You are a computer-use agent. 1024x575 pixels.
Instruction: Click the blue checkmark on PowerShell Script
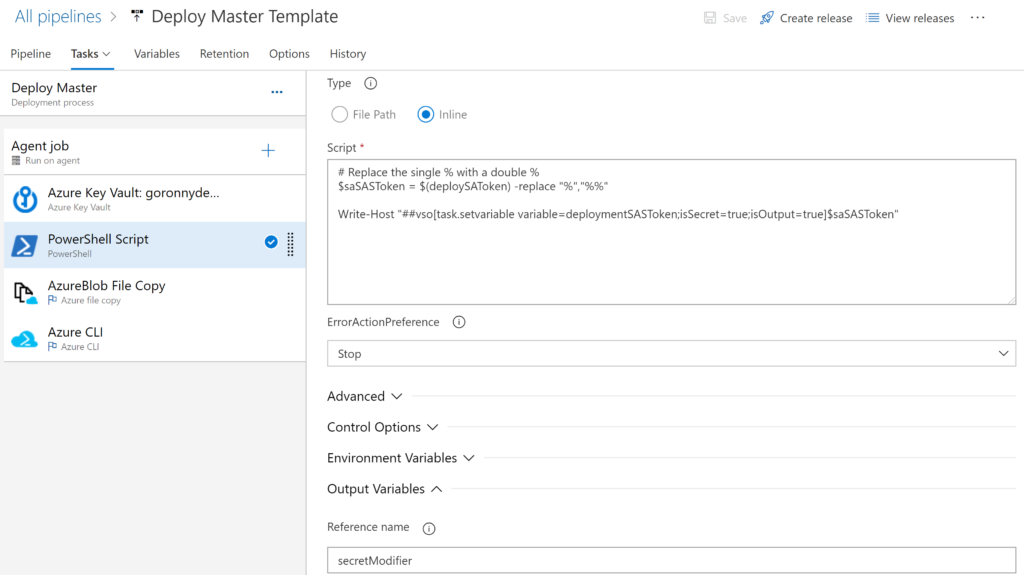click(x=271, y=242)
